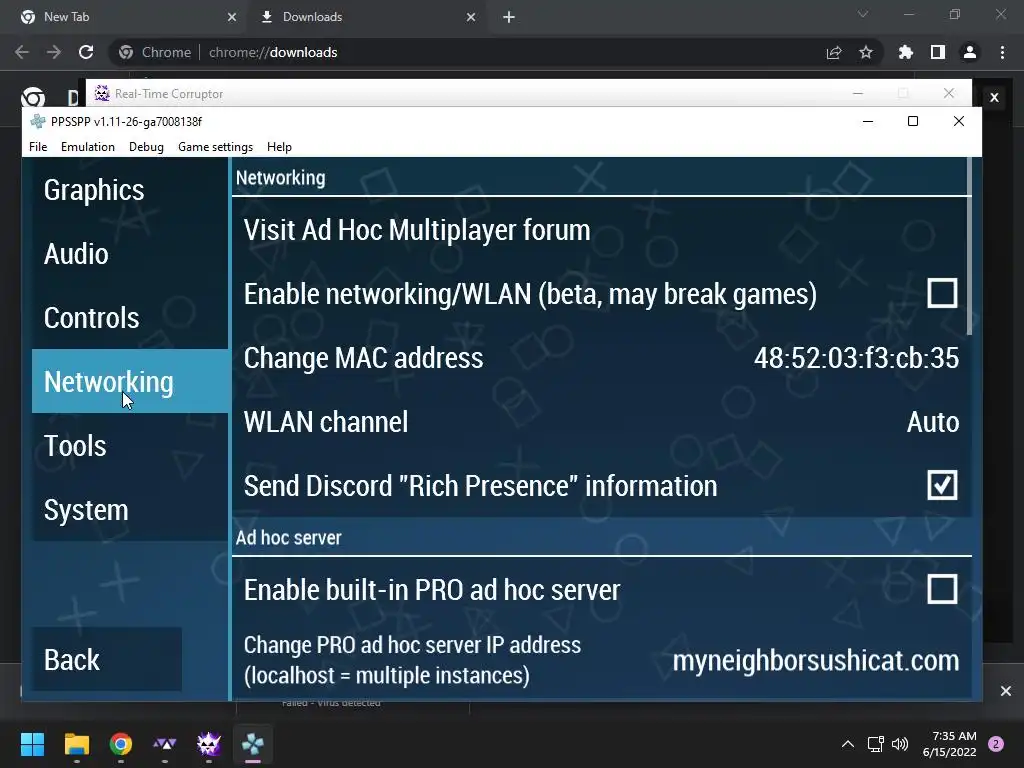Image resolution: width=1024 pixels, height=768 pixels.
Task: Open a new Chrome tab
Action: pyautogui.click(x=509, y=17)
